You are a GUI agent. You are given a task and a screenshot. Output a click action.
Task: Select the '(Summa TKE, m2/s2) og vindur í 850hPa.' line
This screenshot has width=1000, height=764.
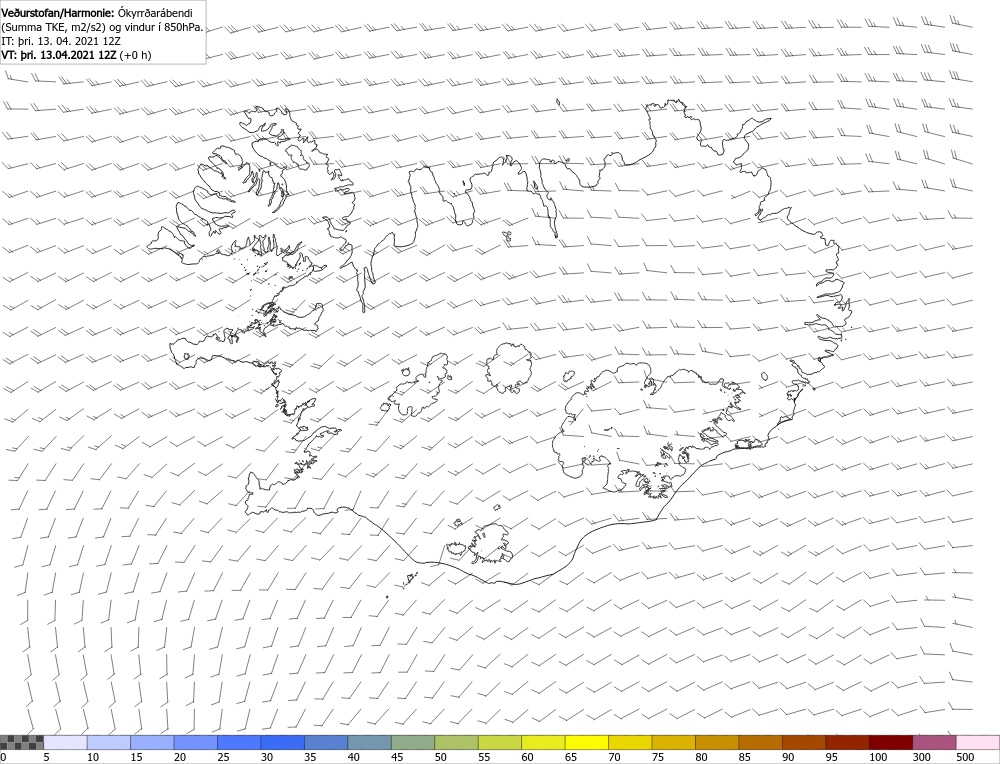tap(103, 27)
